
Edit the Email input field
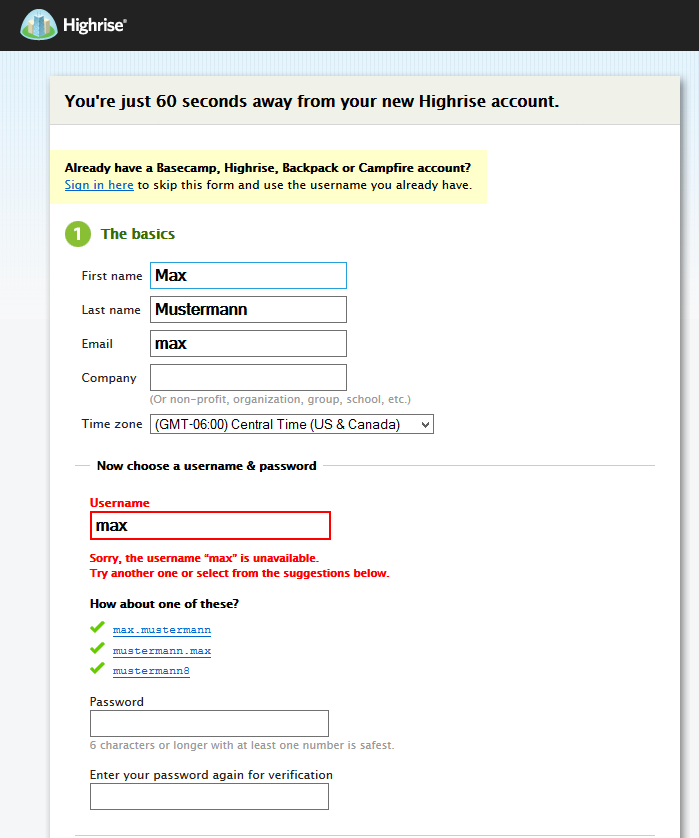click(x=248, y=343)
